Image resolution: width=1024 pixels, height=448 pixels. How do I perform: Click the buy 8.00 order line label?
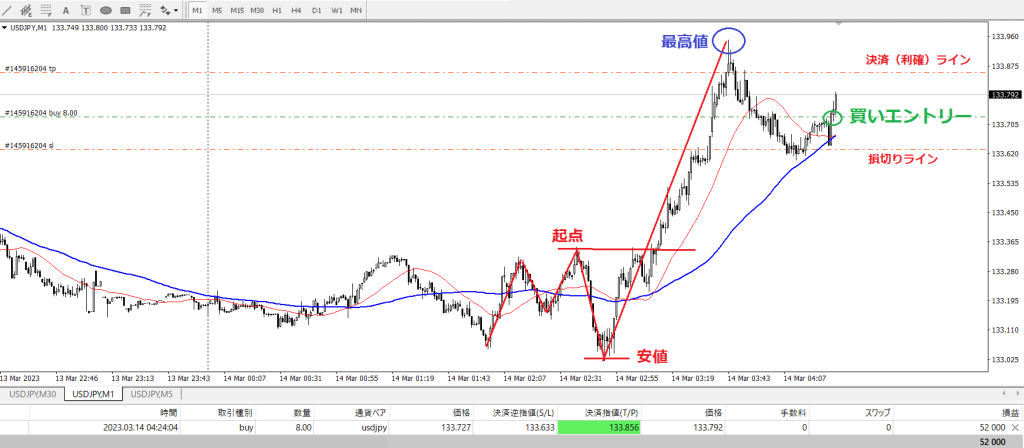(x=42, y=113)
